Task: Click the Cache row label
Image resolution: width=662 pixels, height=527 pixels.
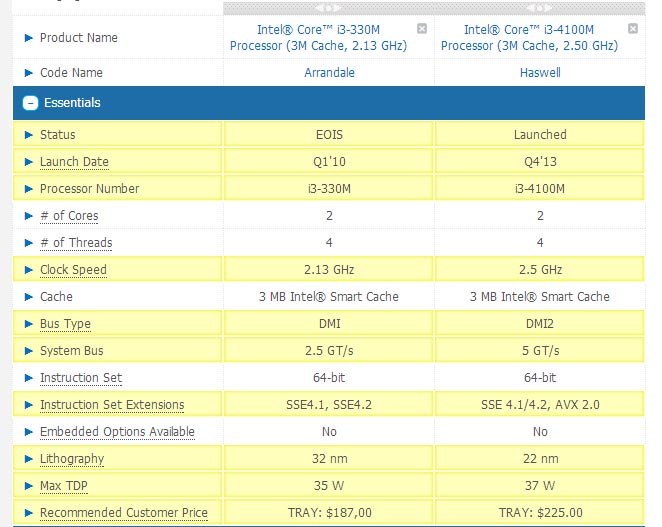Action: tap(56, 297)
